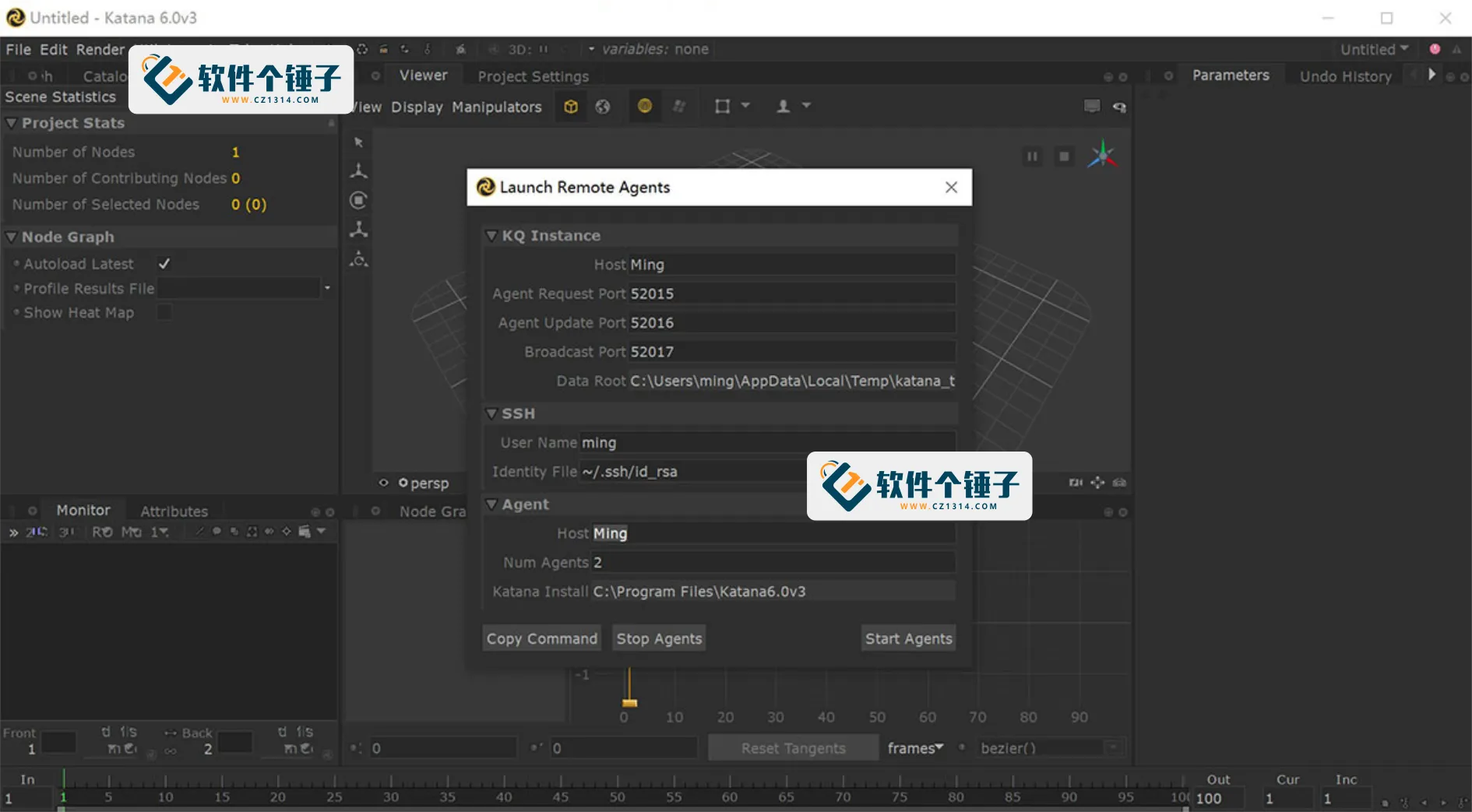Click frame 50 on the bottom timeline

tap(617, 797)
